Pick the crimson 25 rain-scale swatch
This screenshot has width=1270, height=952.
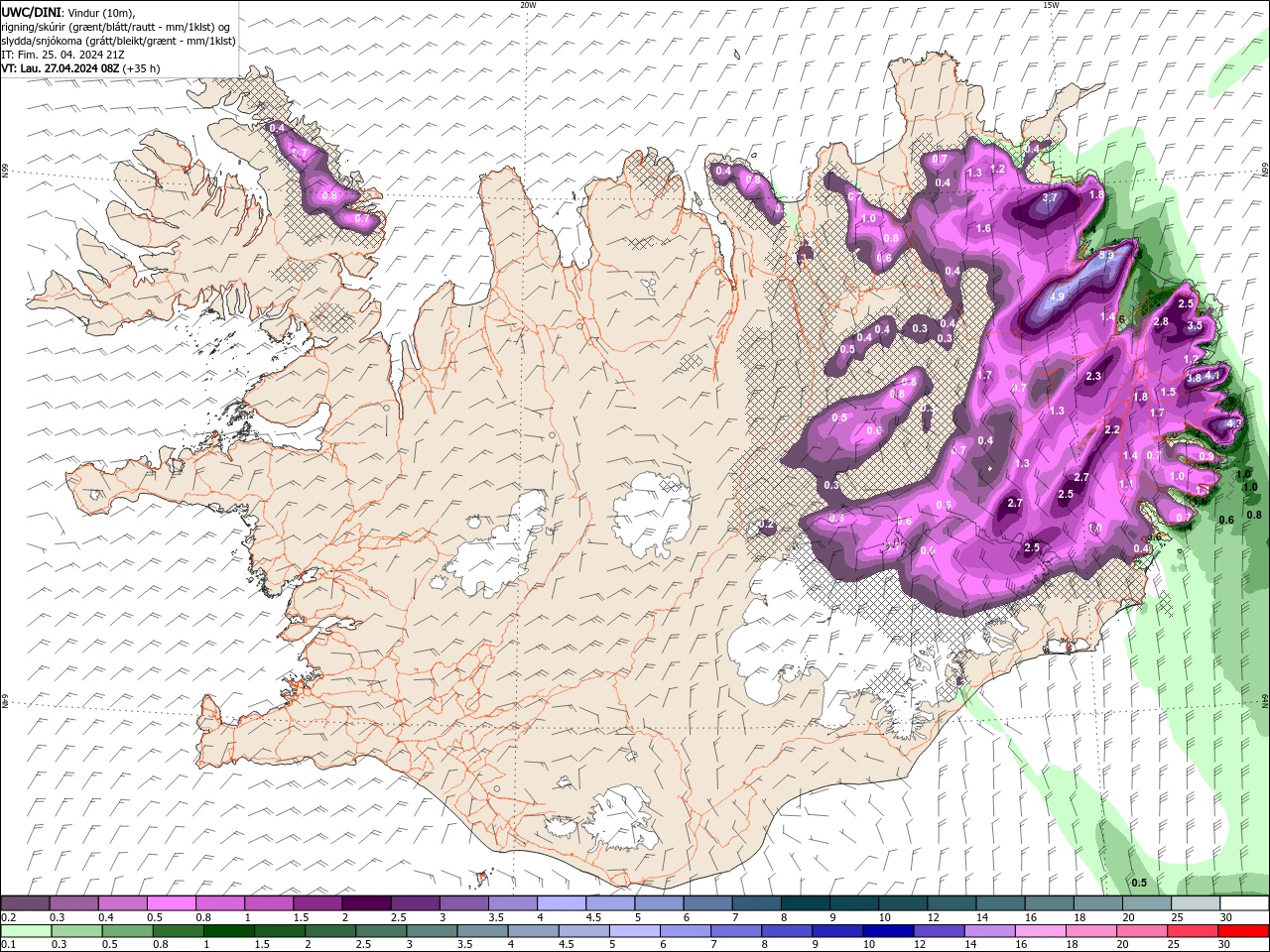point(1193,930)
